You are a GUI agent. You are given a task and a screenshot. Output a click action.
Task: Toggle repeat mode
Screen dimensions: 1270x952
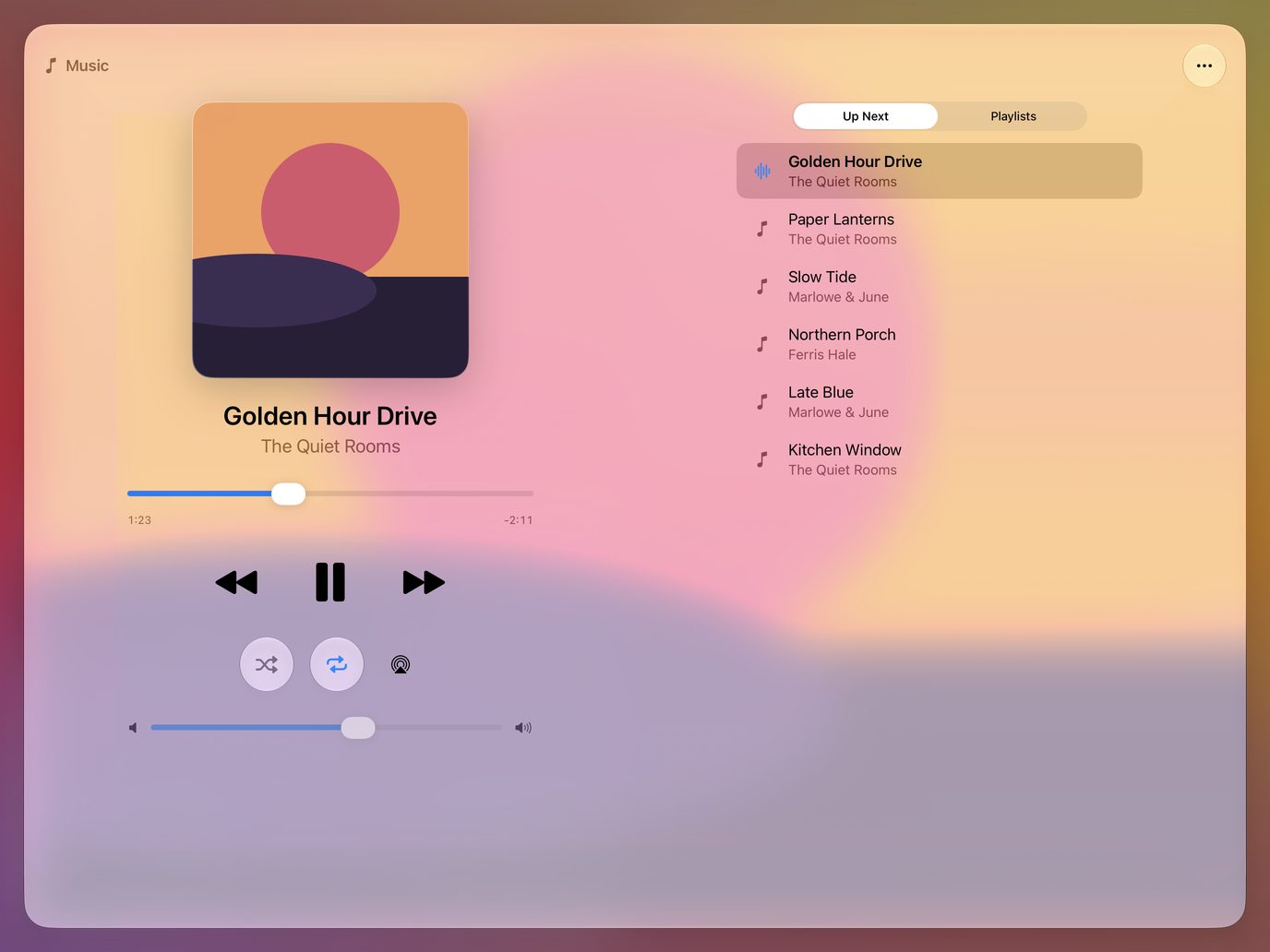tap(337, 664)
